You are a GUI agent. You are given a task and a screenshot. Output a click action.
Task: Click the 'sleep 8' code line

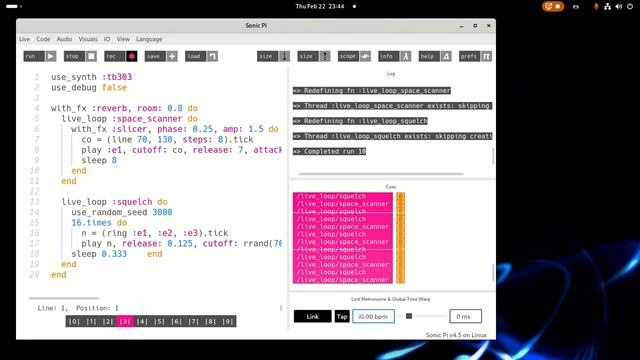(99, 160)
